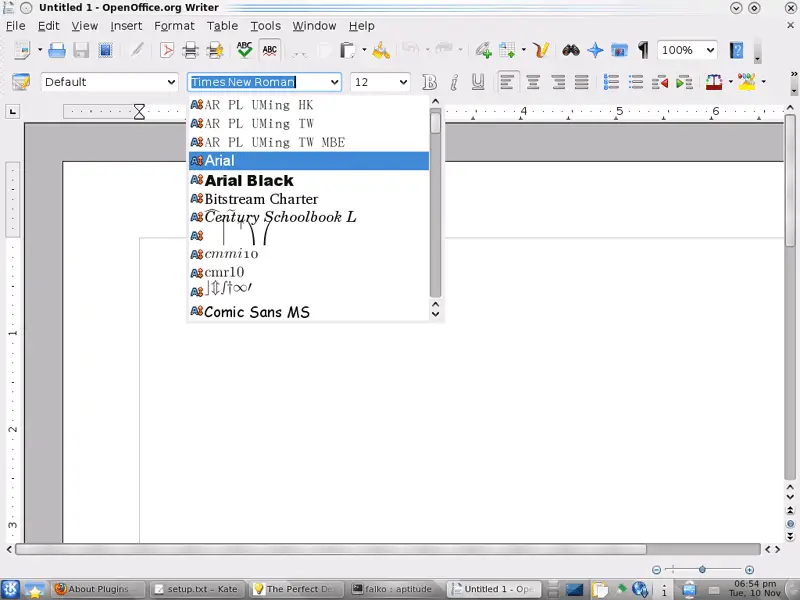Open Styles and Formatting window

[21, 82]
